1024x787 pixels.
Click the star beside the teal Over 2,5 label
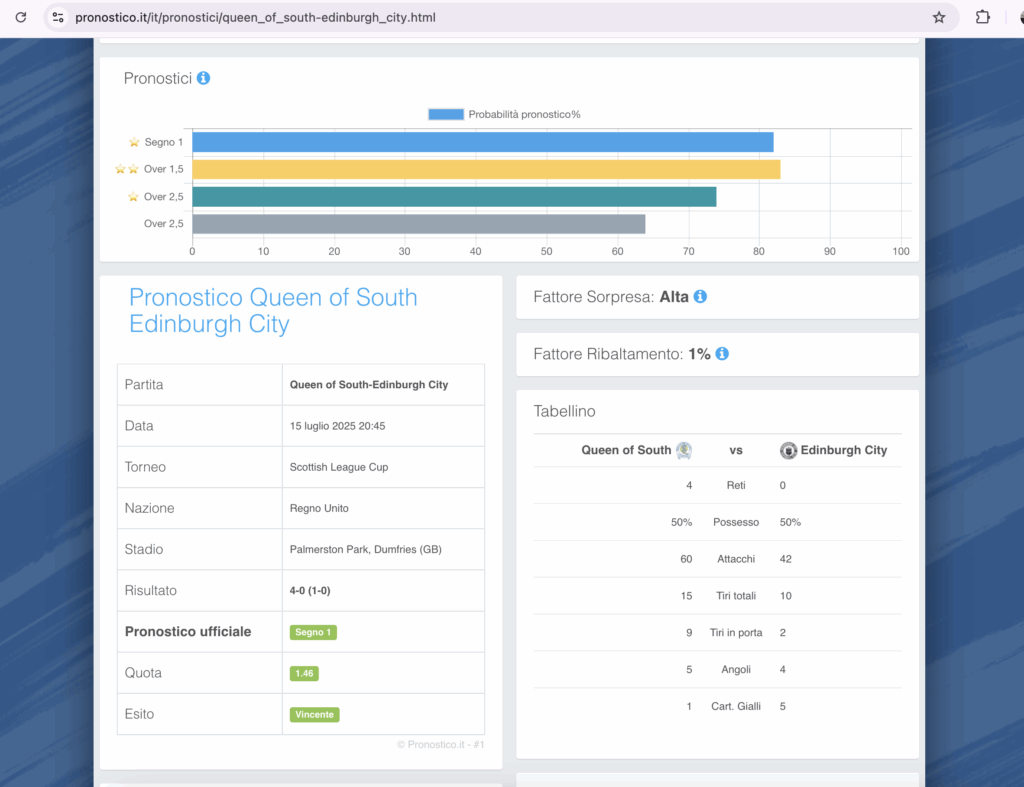point(133,197)
